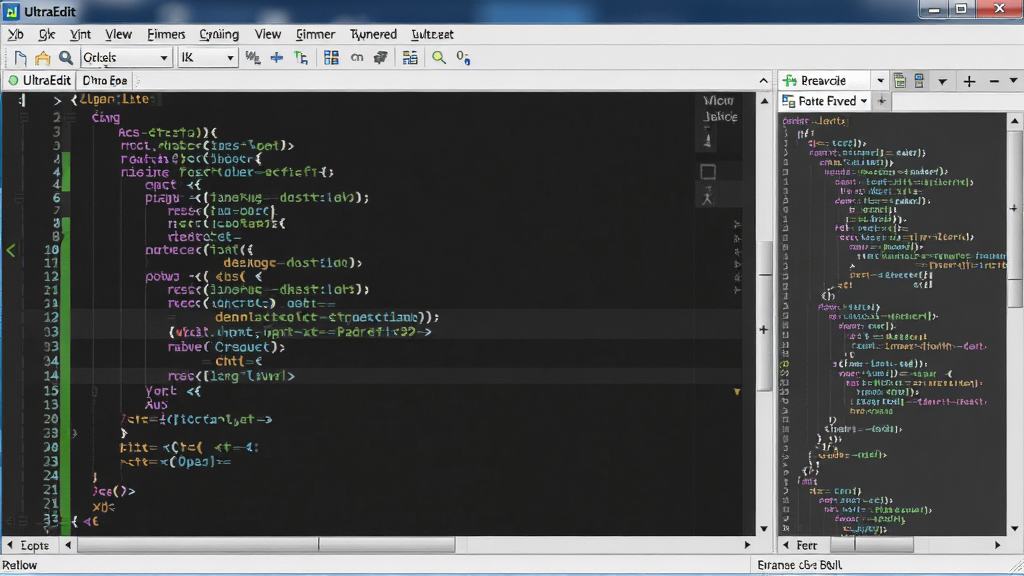
Task: Click the UltraEdit app icon in title bar
Action: tap(12, 12)
